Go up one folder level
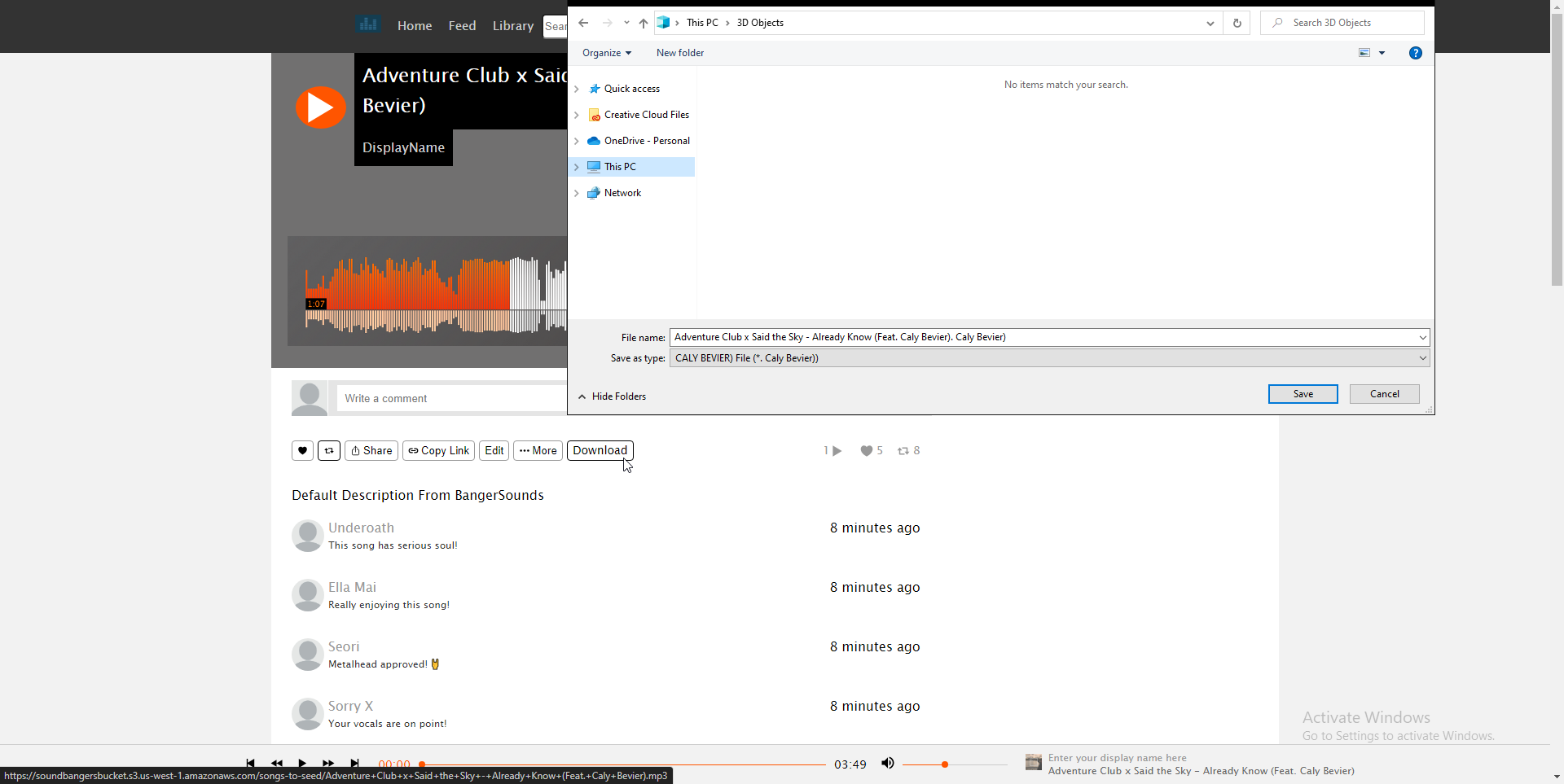1564x784 pixels. [644, 23]
